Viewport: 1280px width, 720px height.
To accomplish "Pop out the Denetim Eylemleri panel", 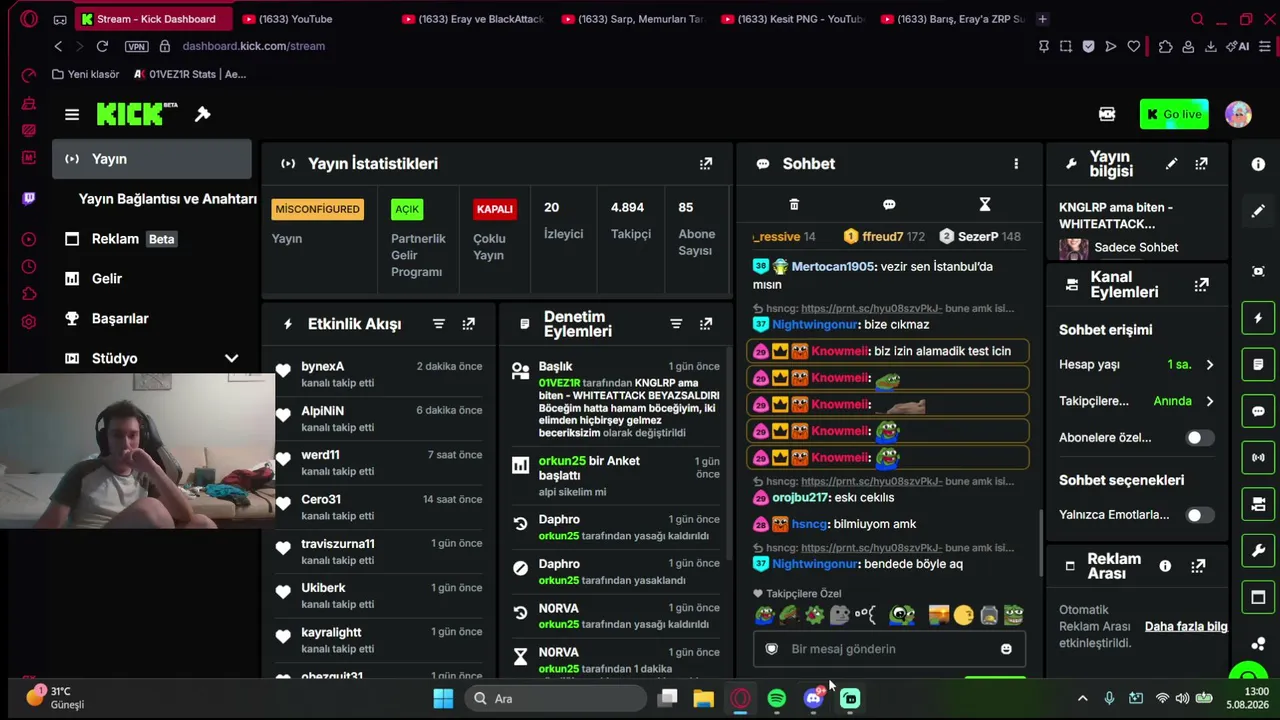I will click(x=706, y=324).
